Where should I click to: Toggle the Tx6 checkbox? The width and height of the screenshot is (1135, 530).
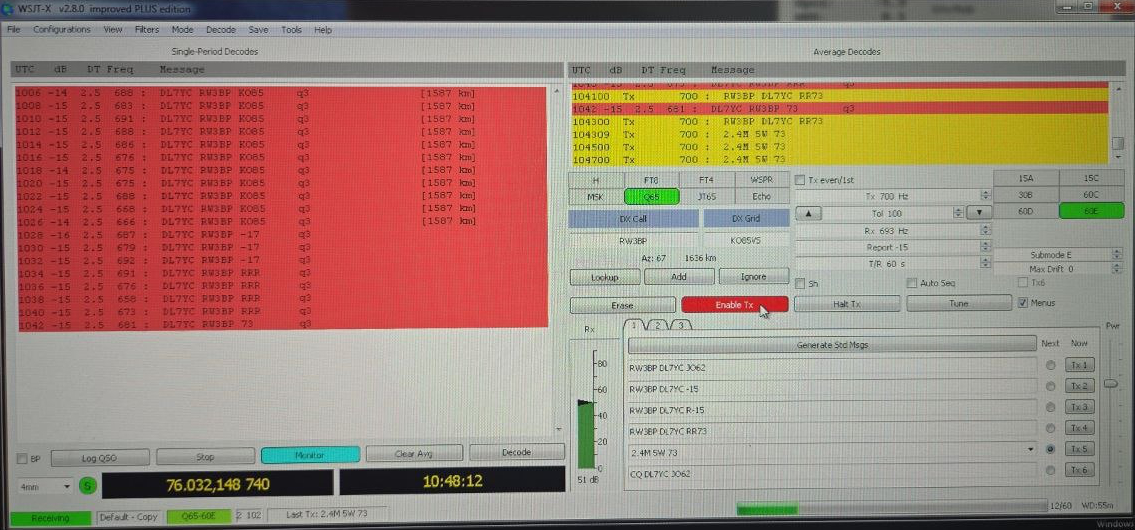tap(1024, 282)
